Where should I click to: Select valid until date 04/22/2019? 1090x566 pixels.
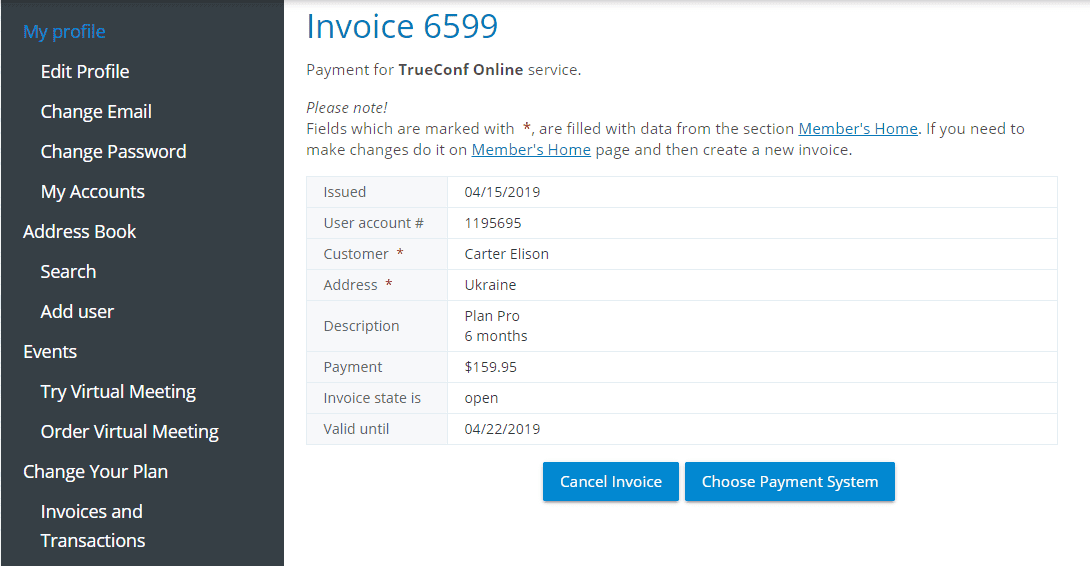tap(502, 429)
